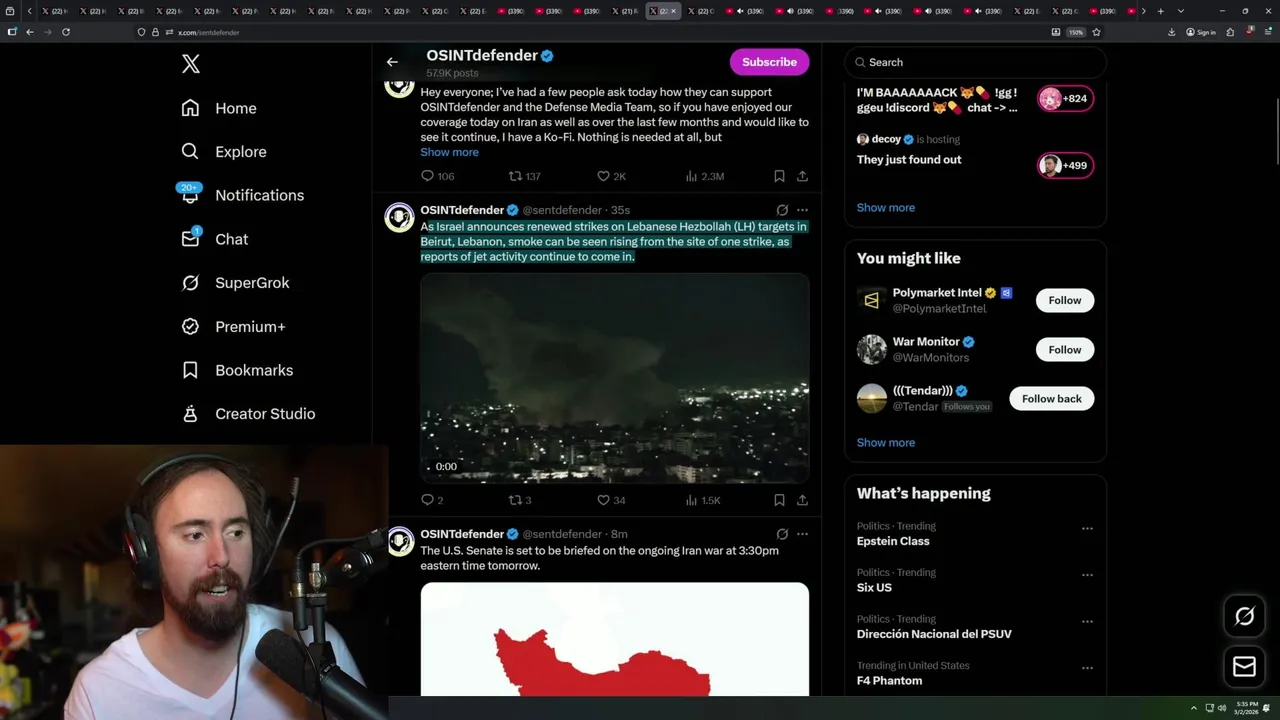Go to Home in sidebar

pos(219,108)
